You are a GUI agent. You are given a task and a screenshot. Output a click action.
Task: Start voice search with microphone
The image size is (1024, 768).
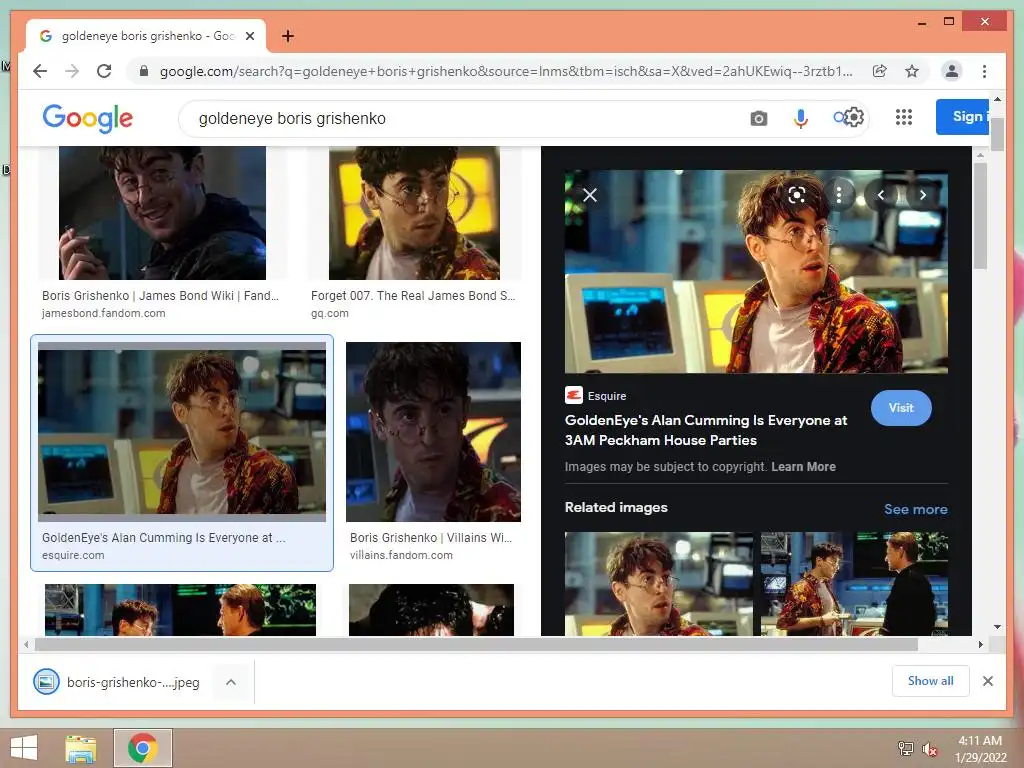tap(801, 118)
